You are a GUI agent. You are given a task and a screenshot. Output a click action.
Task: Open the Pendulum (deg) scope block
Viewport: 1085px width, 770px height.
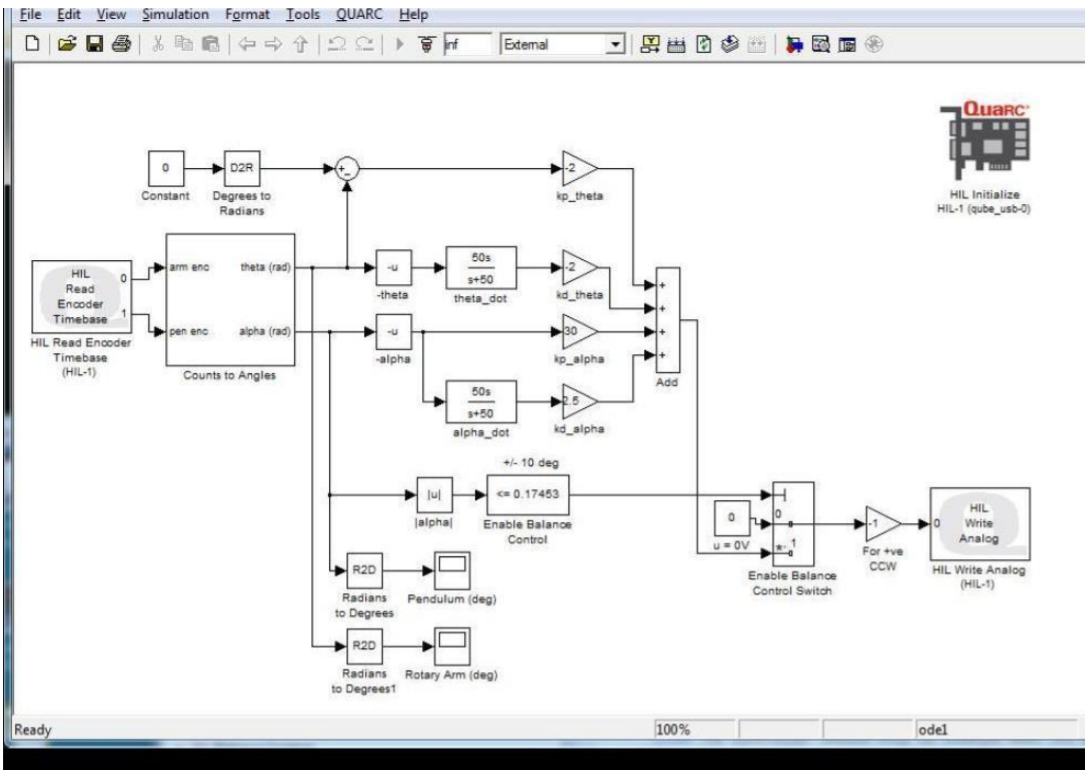pyautogui.click(x=452, y=570)
